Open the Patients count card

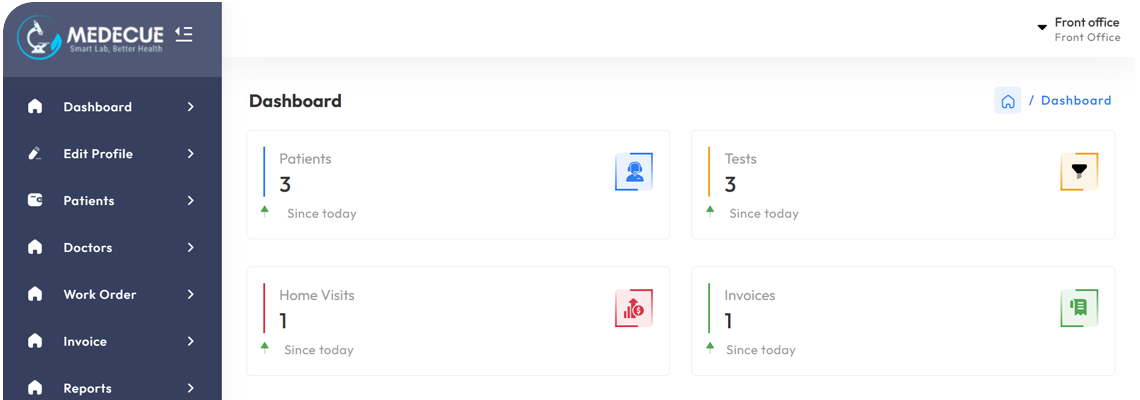click(x=457, y=184)
